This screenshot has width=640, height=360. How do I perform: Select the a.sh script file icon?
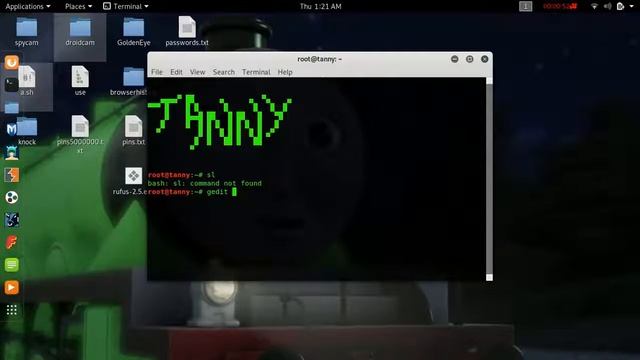click(27, 77)
